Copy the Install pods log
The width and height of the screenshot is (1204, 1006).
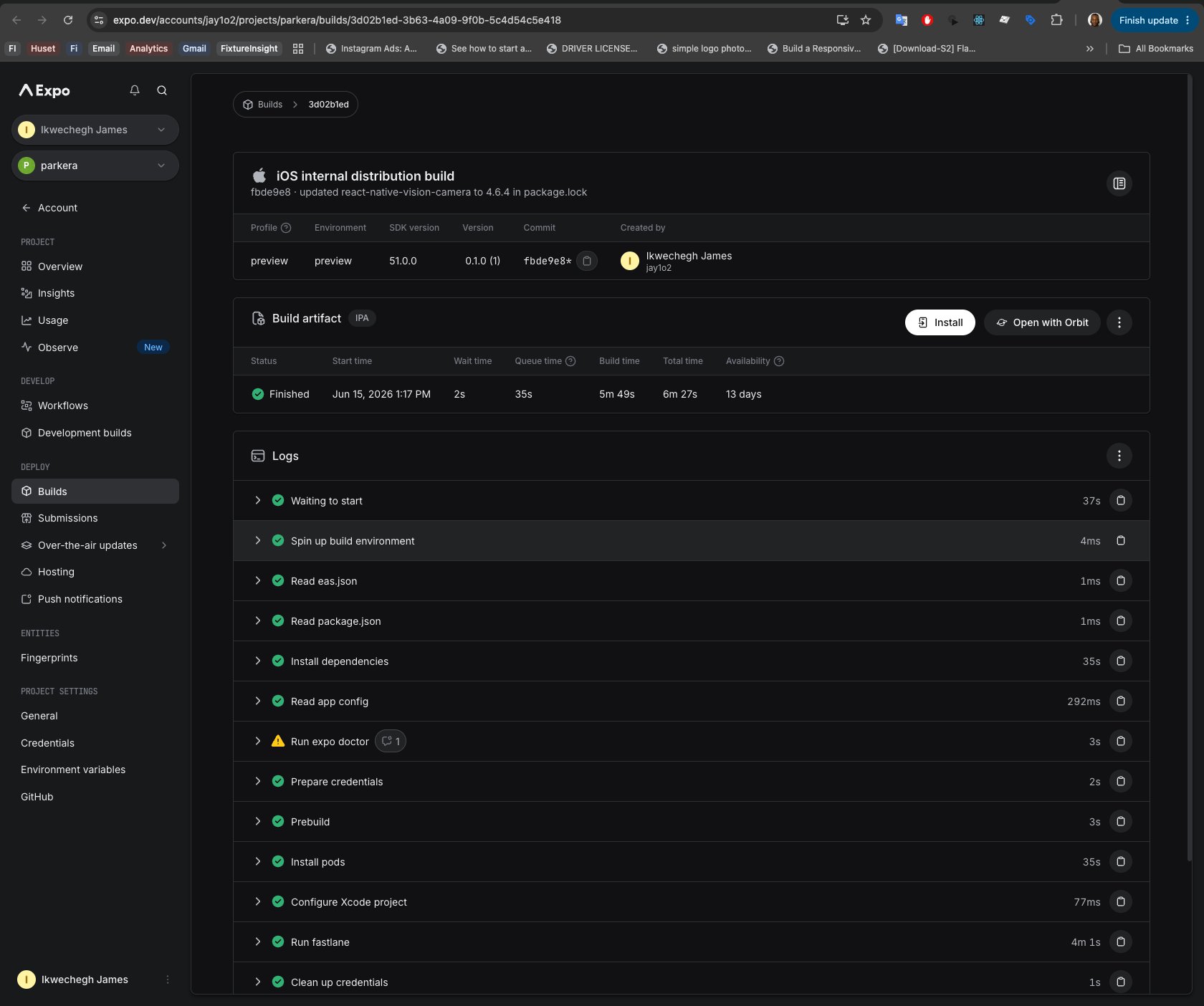point(1121,862)
